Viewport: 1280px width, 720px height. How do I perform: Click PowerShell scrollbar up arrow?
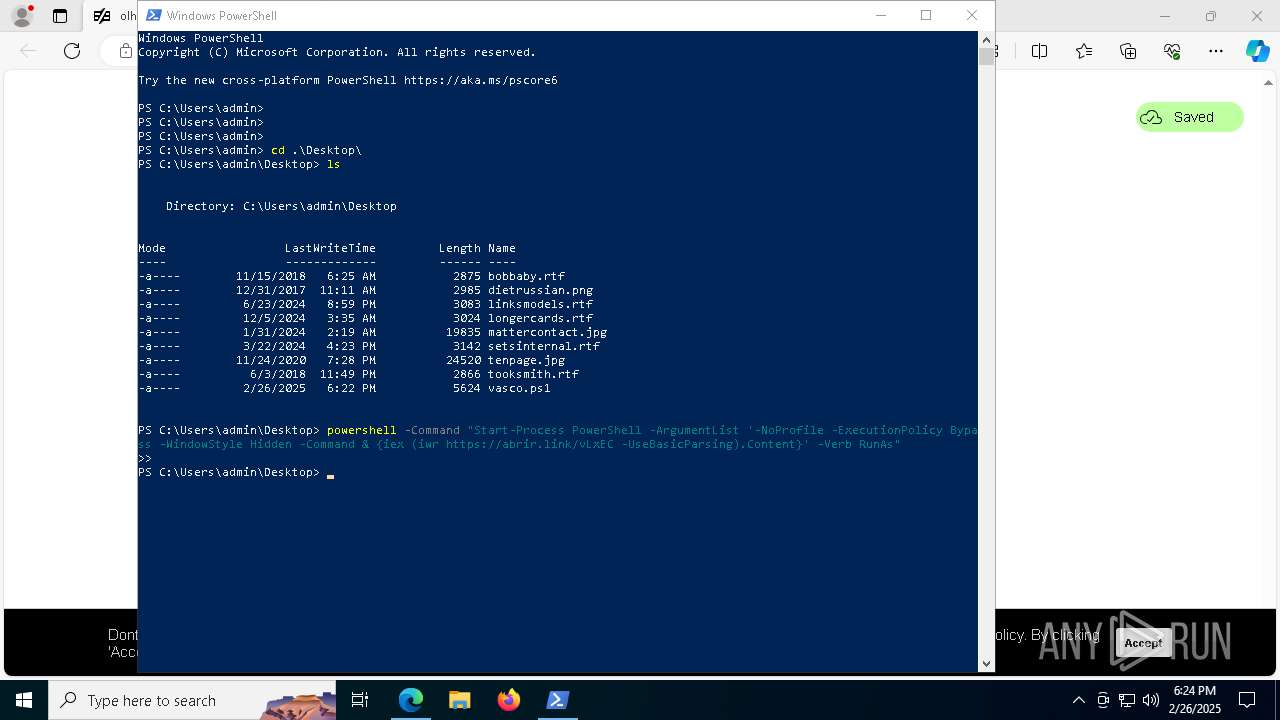tap(986, 39)
